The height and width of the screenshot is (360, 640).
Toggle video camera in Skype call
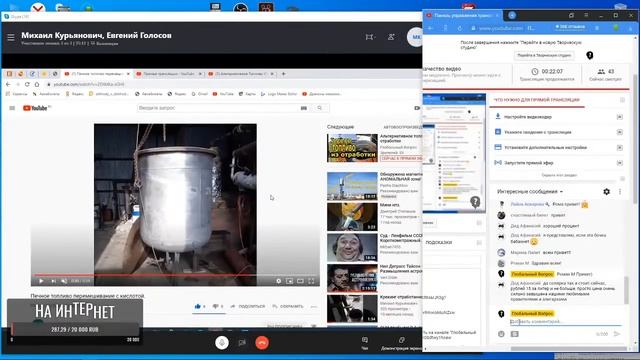tap(242, 343)
